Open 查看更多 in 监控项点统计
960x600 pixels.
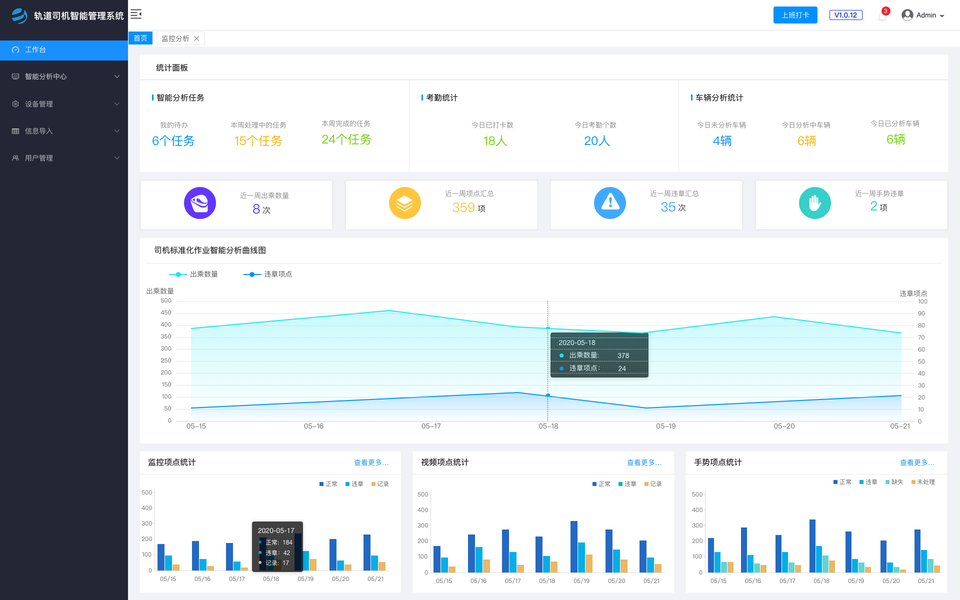[x=371, y=463]
